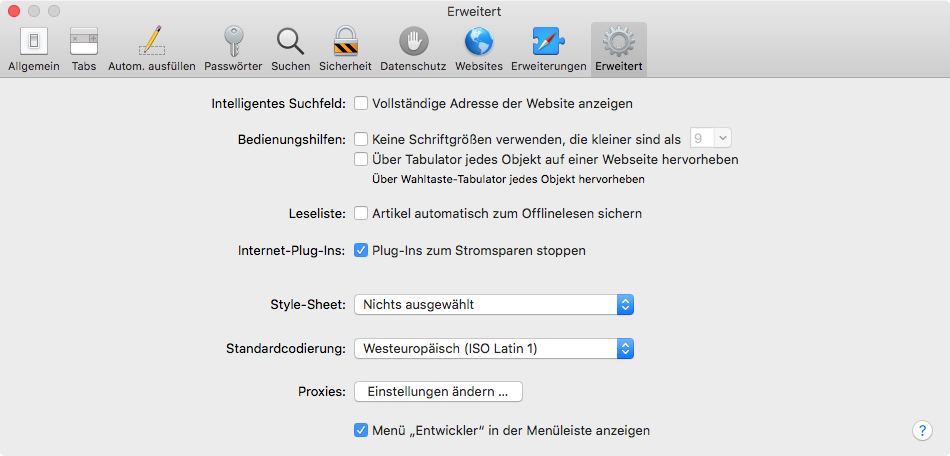Screen dimensions: 950x456
Task: Open the Erweiterungen puzzle icon
Action: point(549,50)
